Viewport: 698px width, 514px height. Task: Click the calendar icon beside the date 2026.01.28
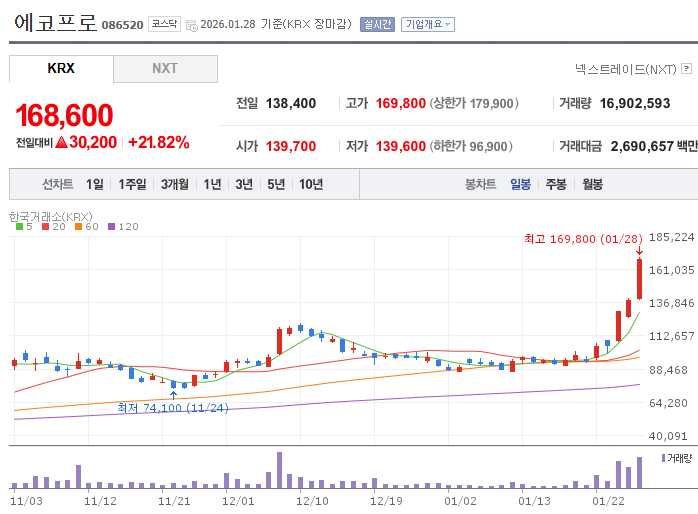[191, 25]
